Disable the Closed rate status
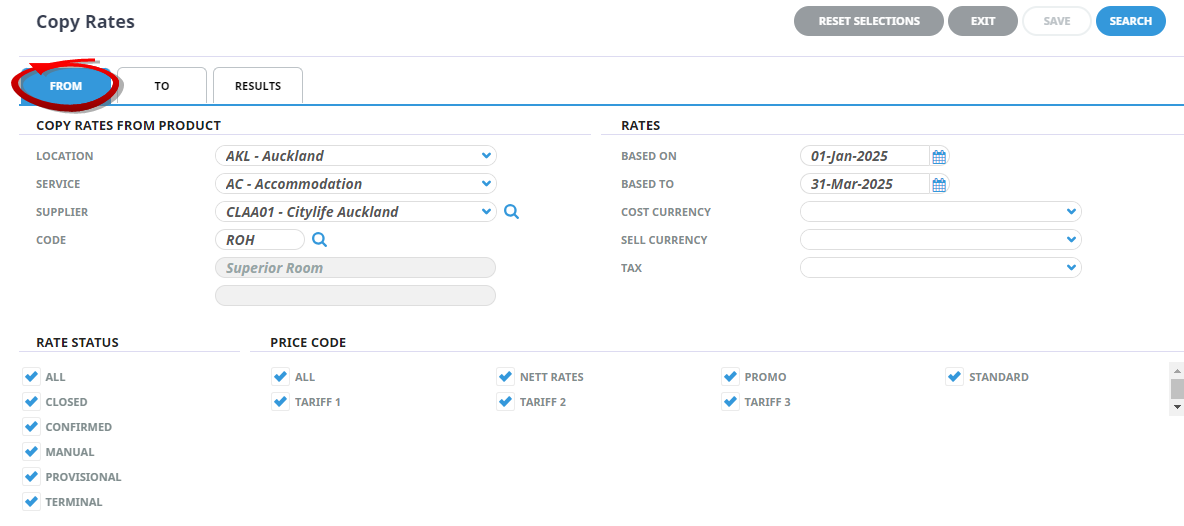This screenshot has height=526, width=1184. [31, 401]
